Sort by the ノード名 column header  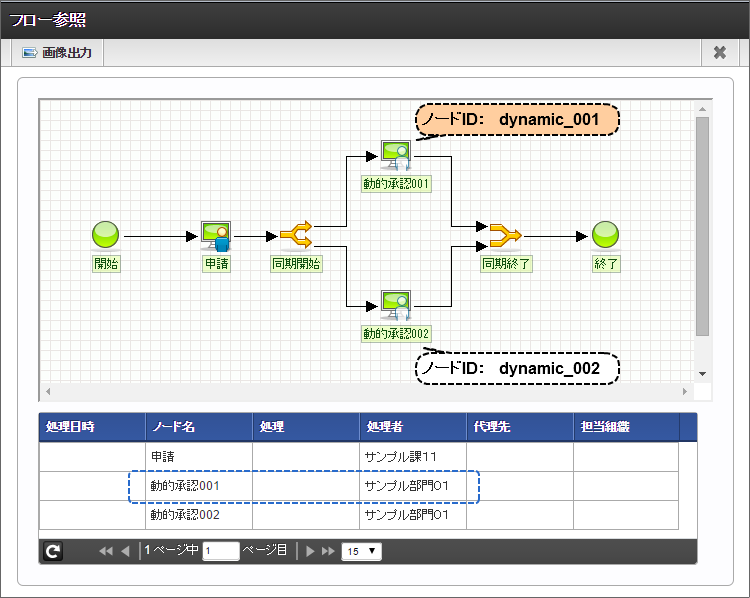tap(199, 427)
